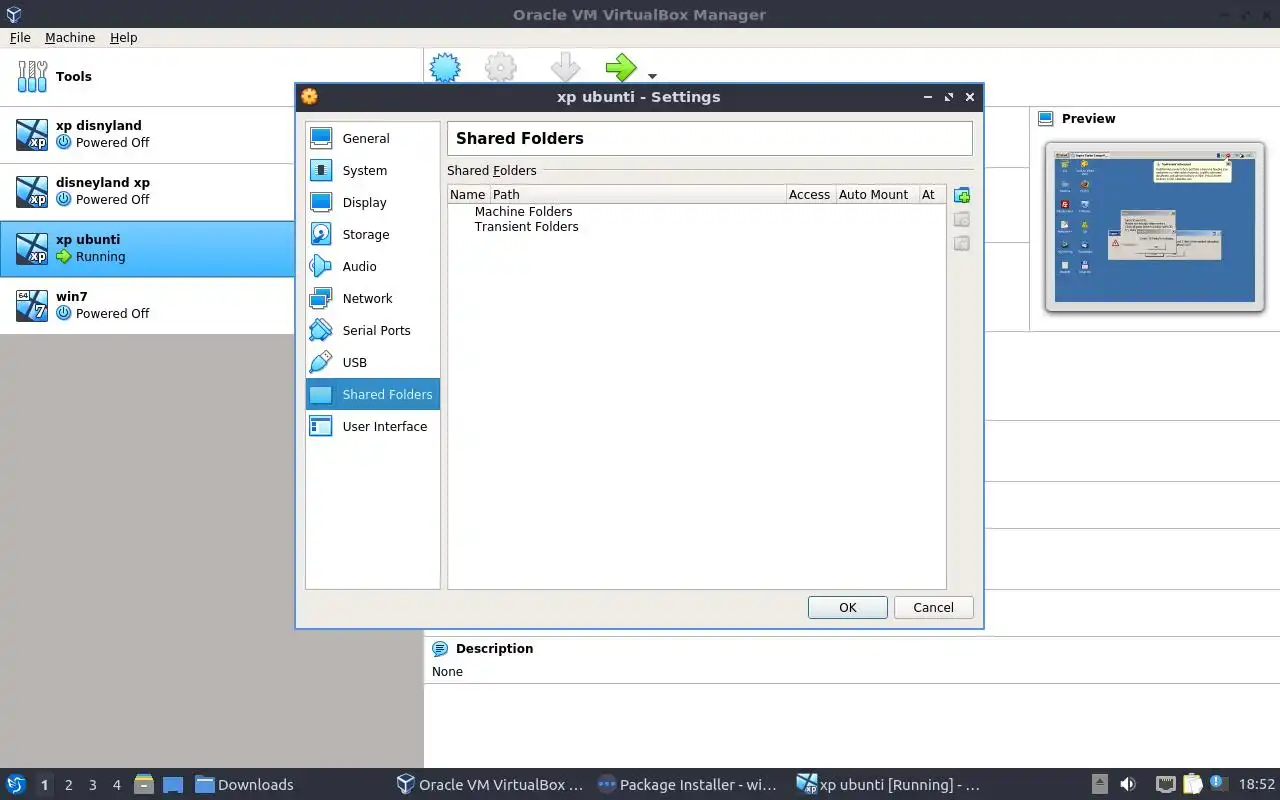The height and width of the screenshot is (800, 1280).
Task: Click the file manager icon in the taskbar
Action: tap(143, 784)
